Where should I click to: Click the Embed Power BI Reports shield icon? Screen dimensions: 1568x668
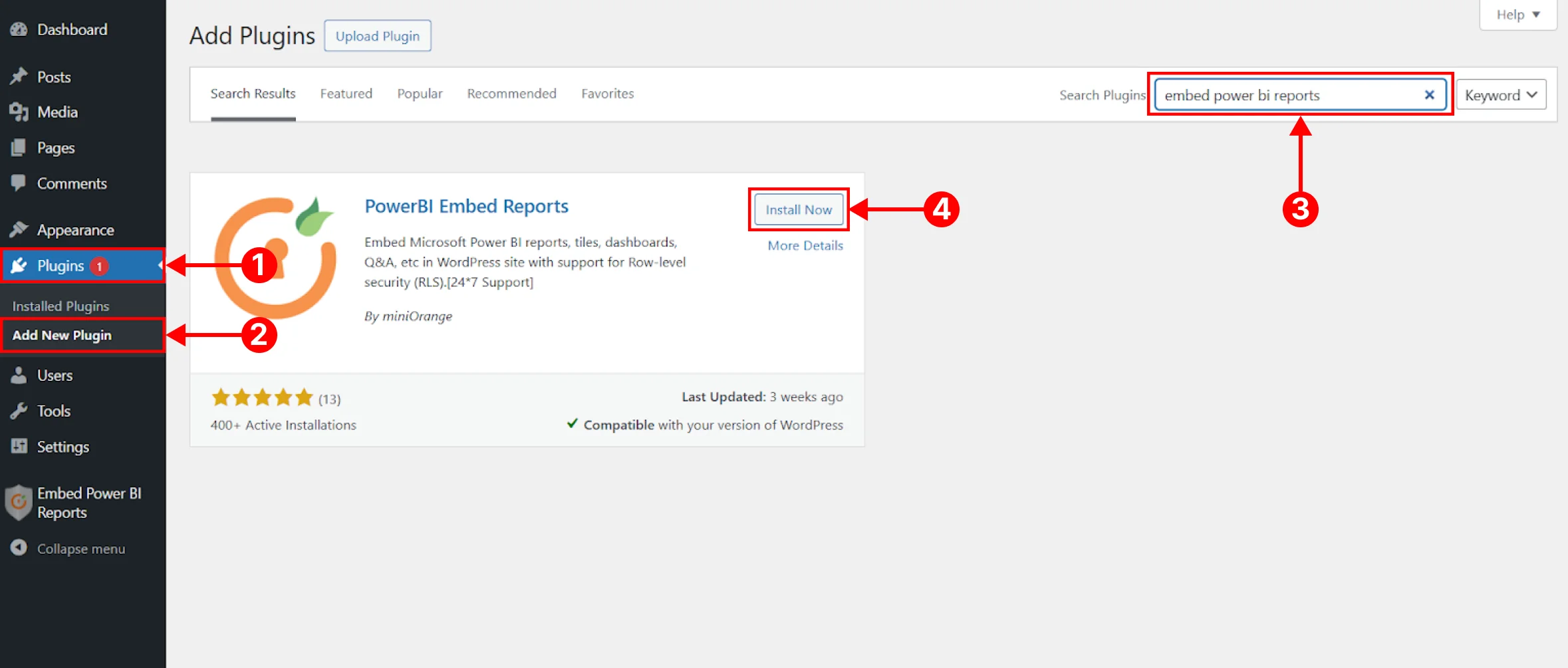[19, 502]
